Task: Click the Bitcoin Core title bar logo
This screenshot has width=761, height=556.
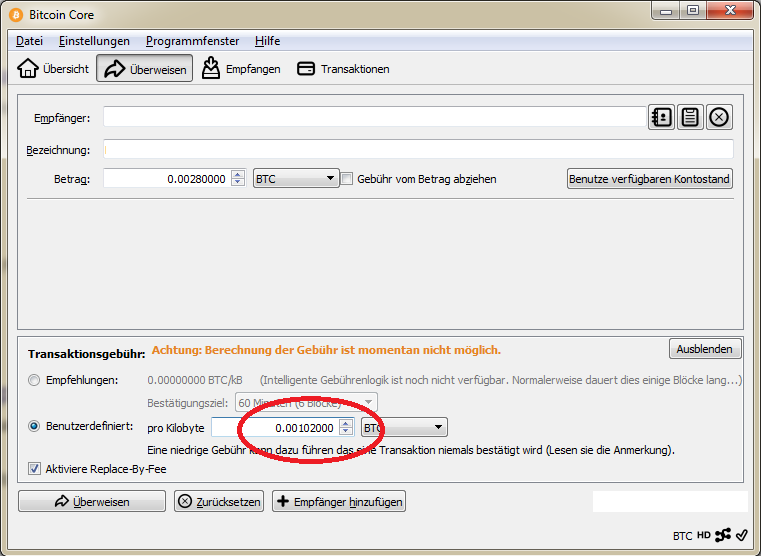Action: pyautogui.click(x=16, y=15)
